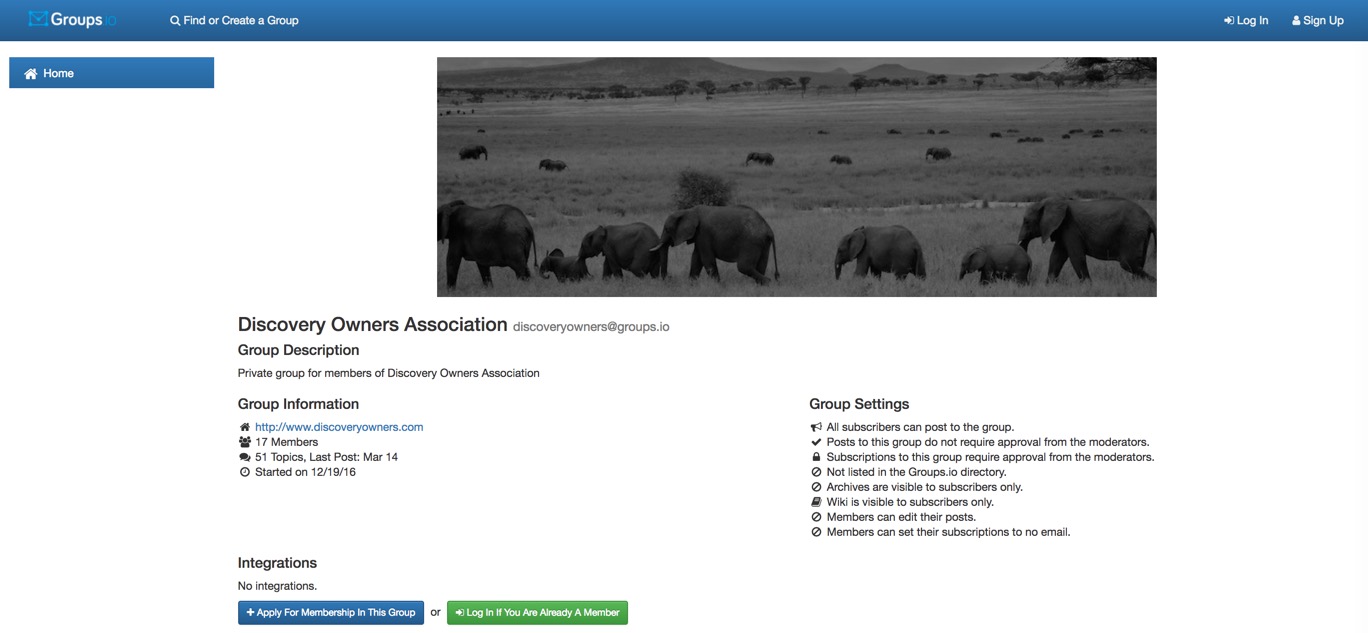This screenshot has height=633, width=1368.
Task: Open Find or Create a Group
Action: [234, 20]
